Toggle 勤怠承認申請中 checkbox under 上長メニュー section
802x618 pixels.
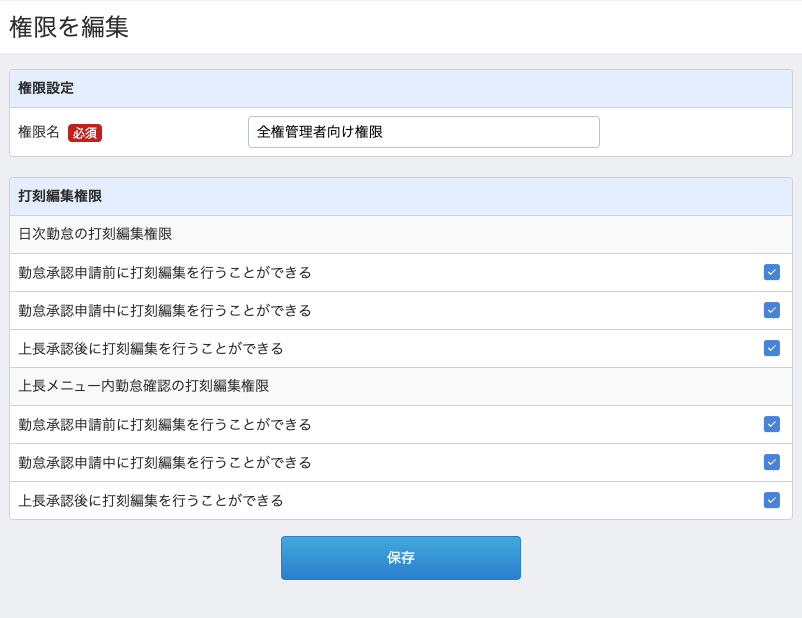click(771, 462)
